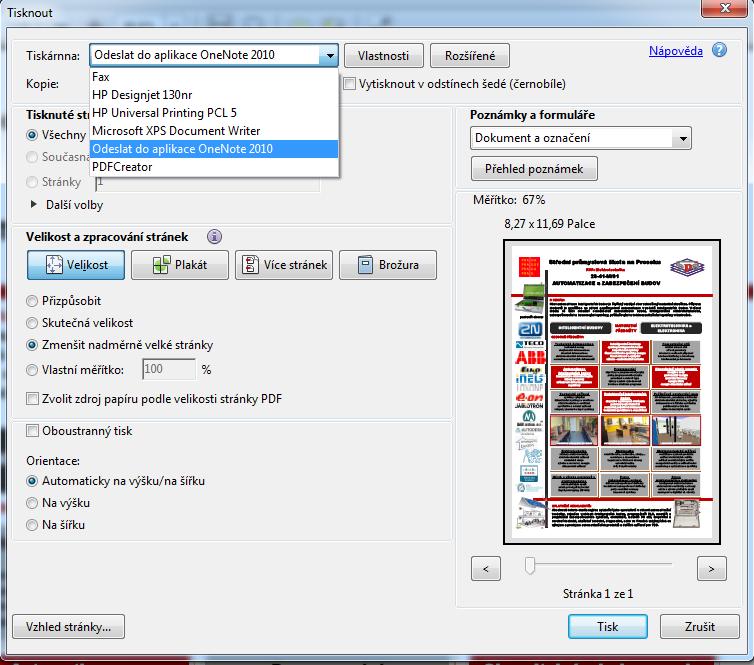Viewport: 754px width, 665px height.
Task: Select the Velikost page sizing button
Action: (76, 264)
